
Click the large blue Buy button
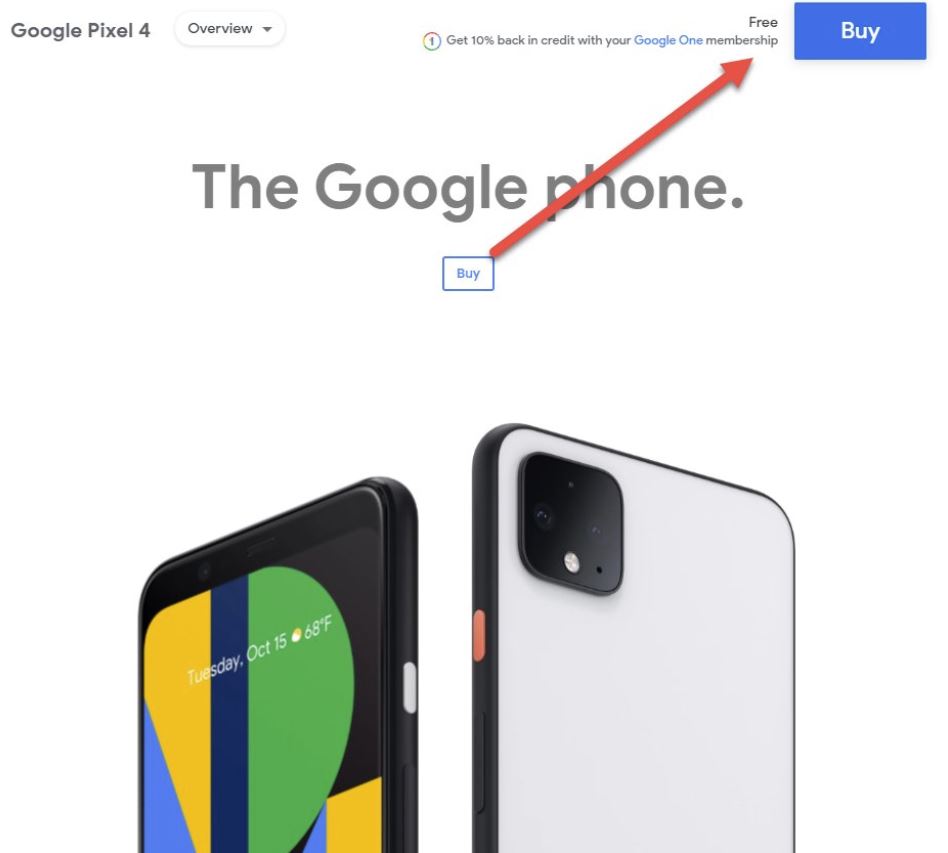click(x=859, y=31)
